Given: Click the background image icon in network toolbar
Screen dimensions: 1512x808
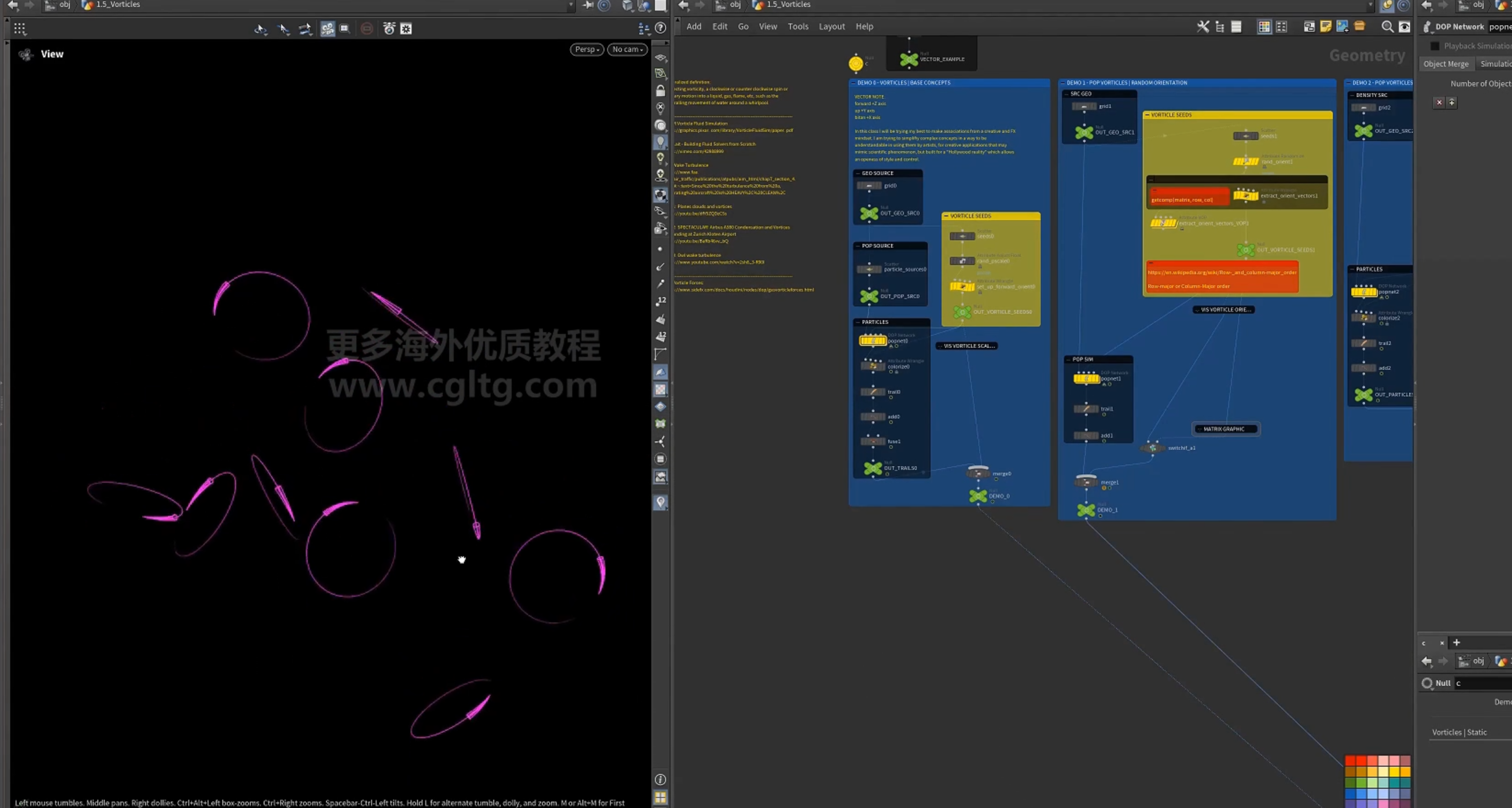Looking at the screenshot, I should (x=1343, y=27).
